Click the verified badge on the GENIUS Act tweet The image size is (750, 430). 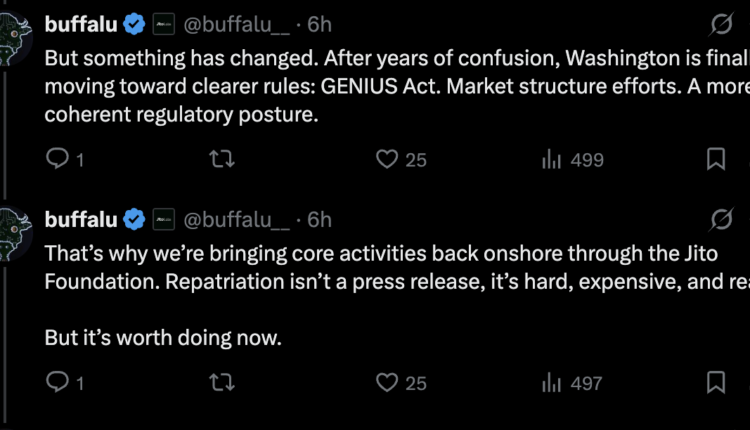135,21
